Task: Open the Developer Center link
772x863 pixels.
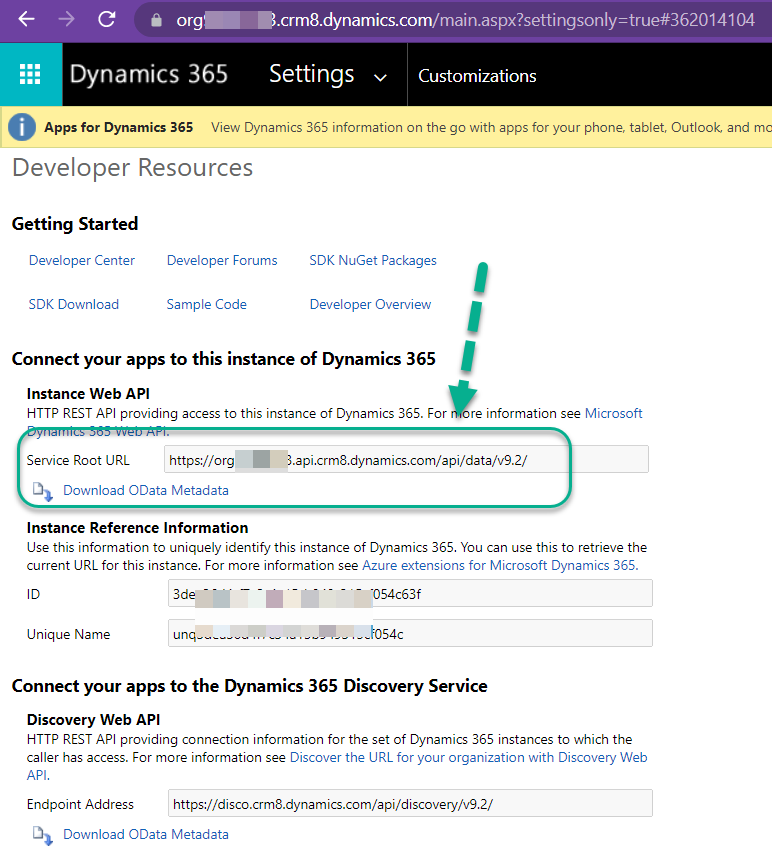Action: point(82,260)
